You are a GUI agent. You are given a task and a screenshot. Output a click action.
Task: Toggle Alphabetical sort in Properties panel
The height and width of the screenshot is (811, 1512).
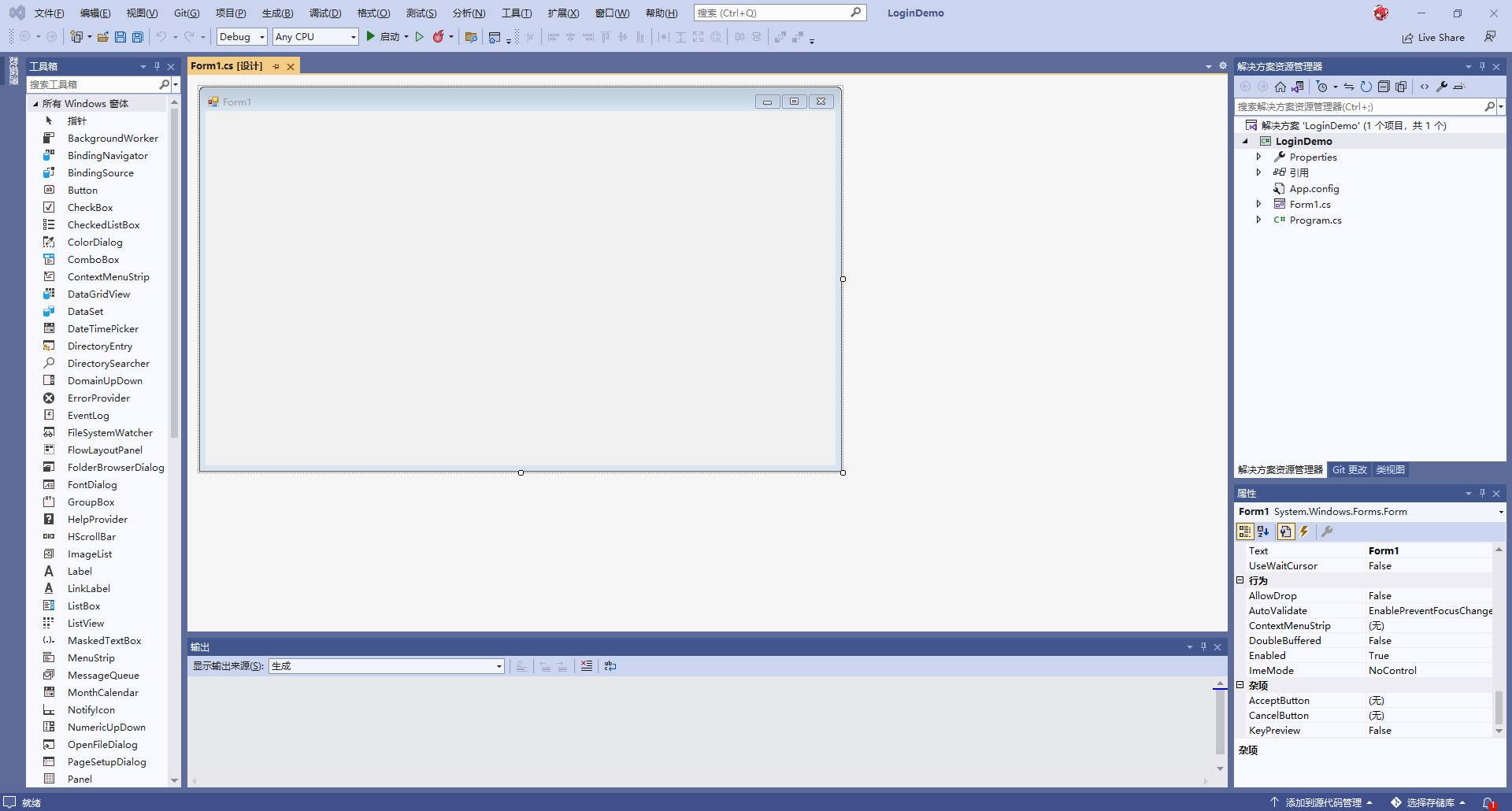[x=1263, y=531]
